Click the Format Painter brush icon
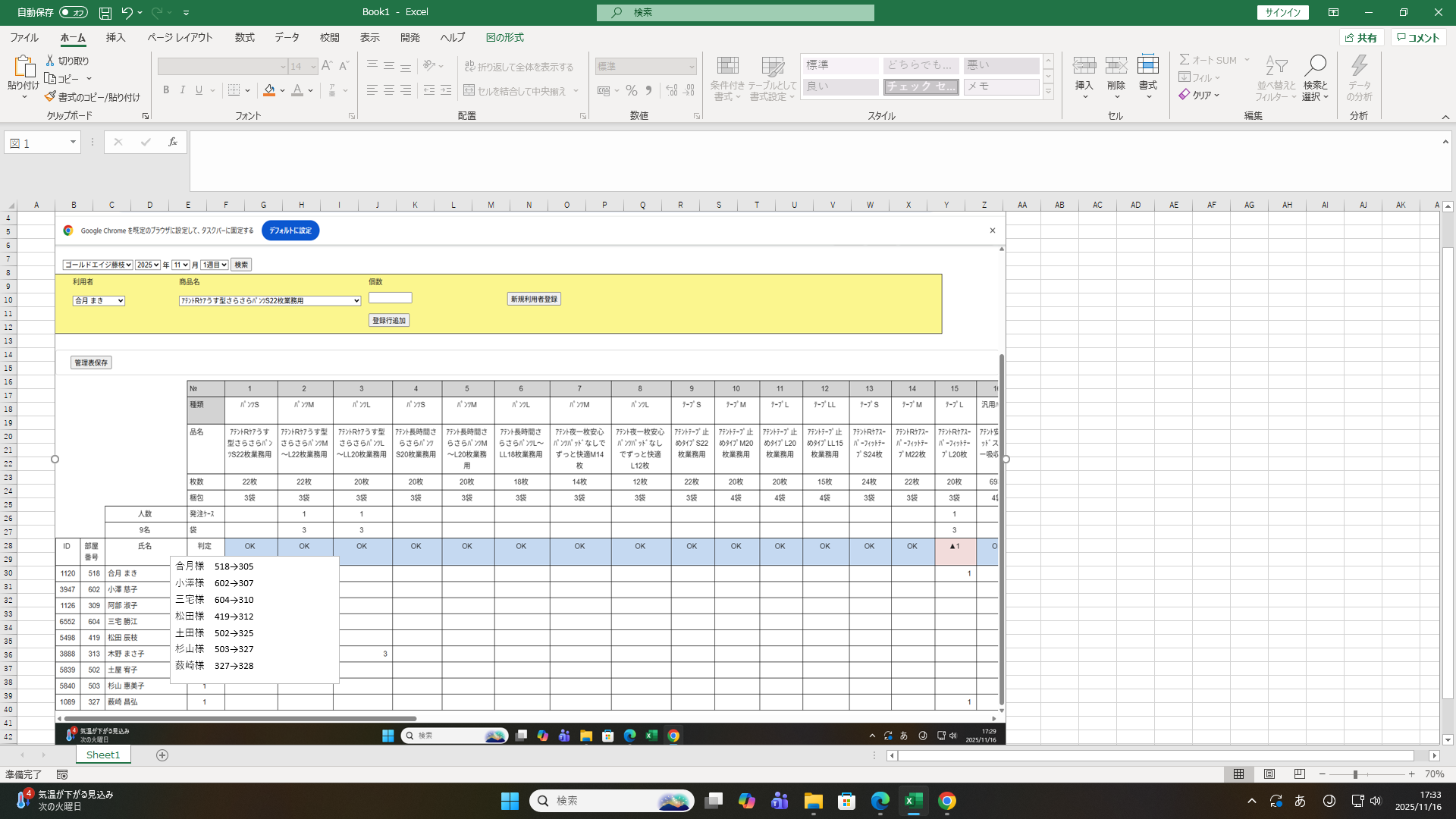Image resolution: width=1456 pixels, height=819 pixels. click(50, 97)
